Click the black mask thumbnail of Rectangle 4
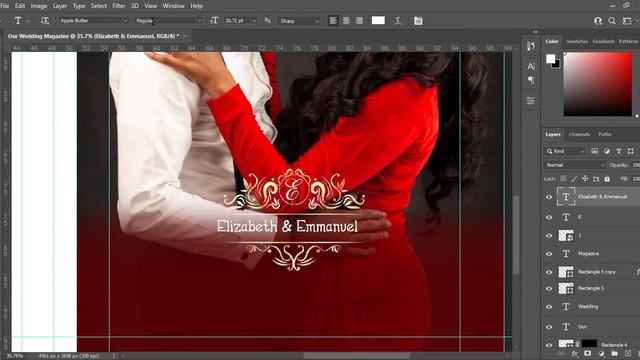This screenshot has height=360, width=640. (589, 344)
